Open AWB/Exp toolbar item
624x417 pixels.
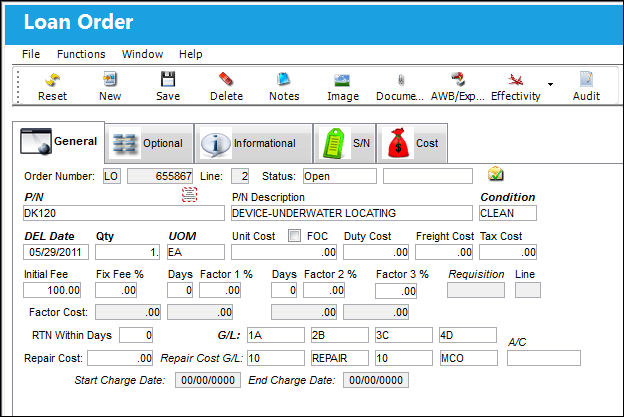(458, 87)
